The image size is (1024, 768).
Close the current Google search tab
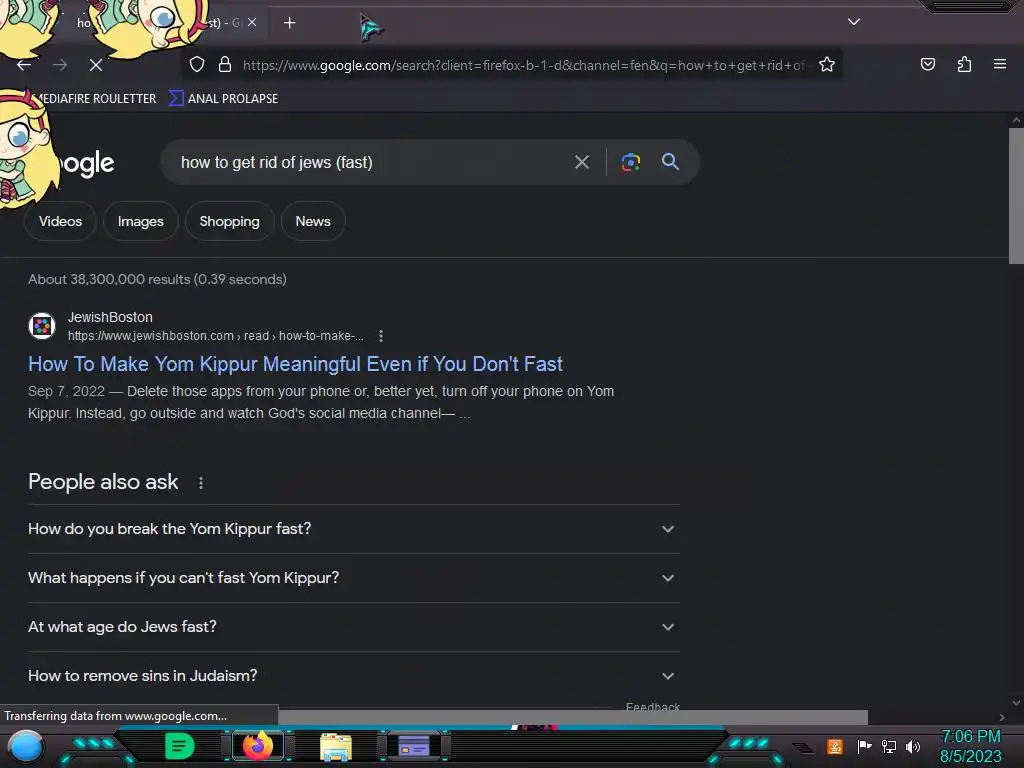252,22
